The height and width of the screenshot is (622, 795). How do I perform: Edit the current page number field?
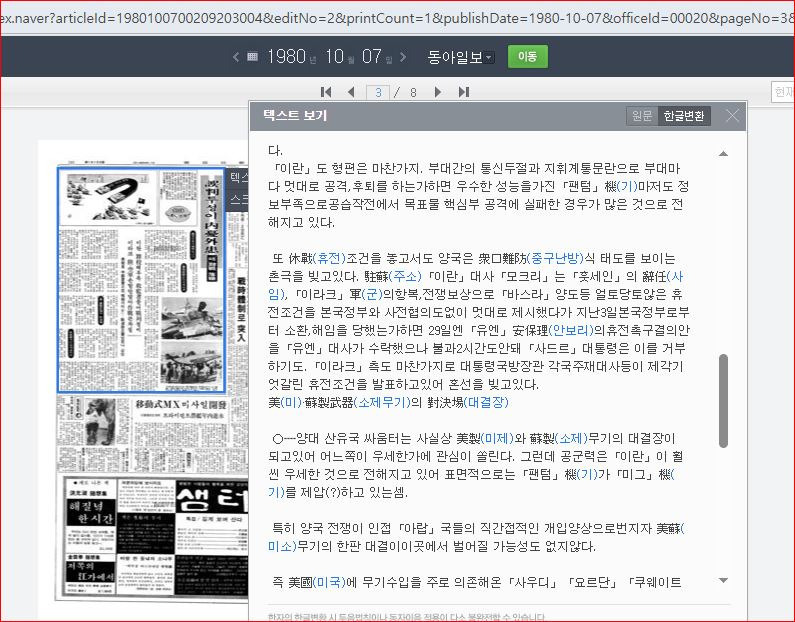pyautogui.click(x=378, y=92)
